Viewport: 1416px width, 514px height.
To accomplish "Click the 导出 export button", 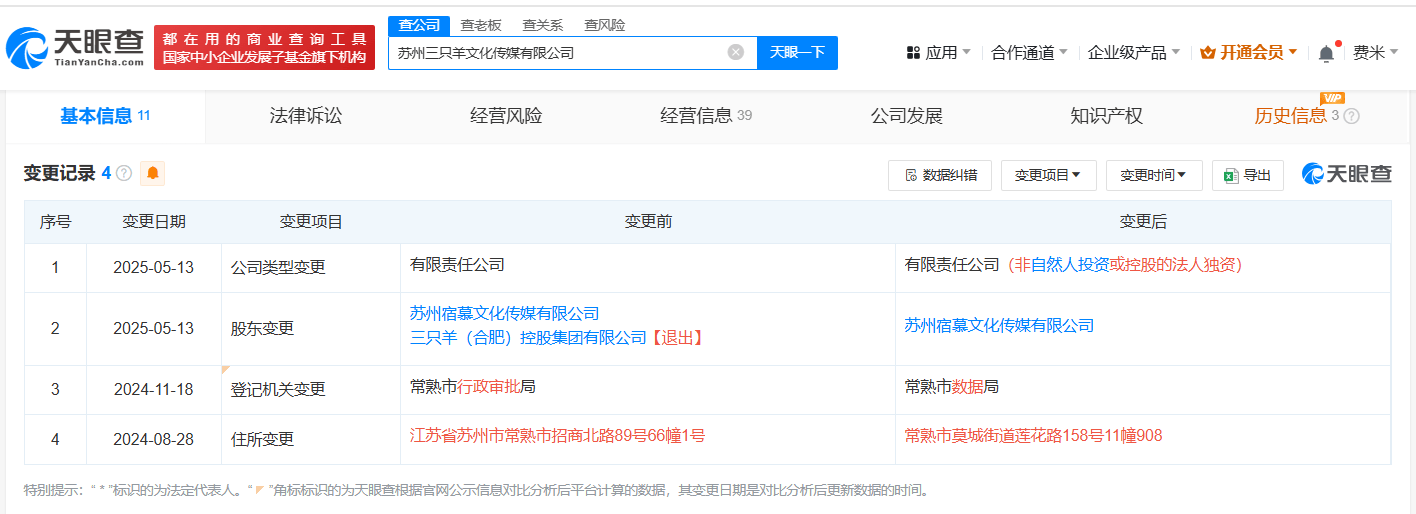I will 1248,175.
